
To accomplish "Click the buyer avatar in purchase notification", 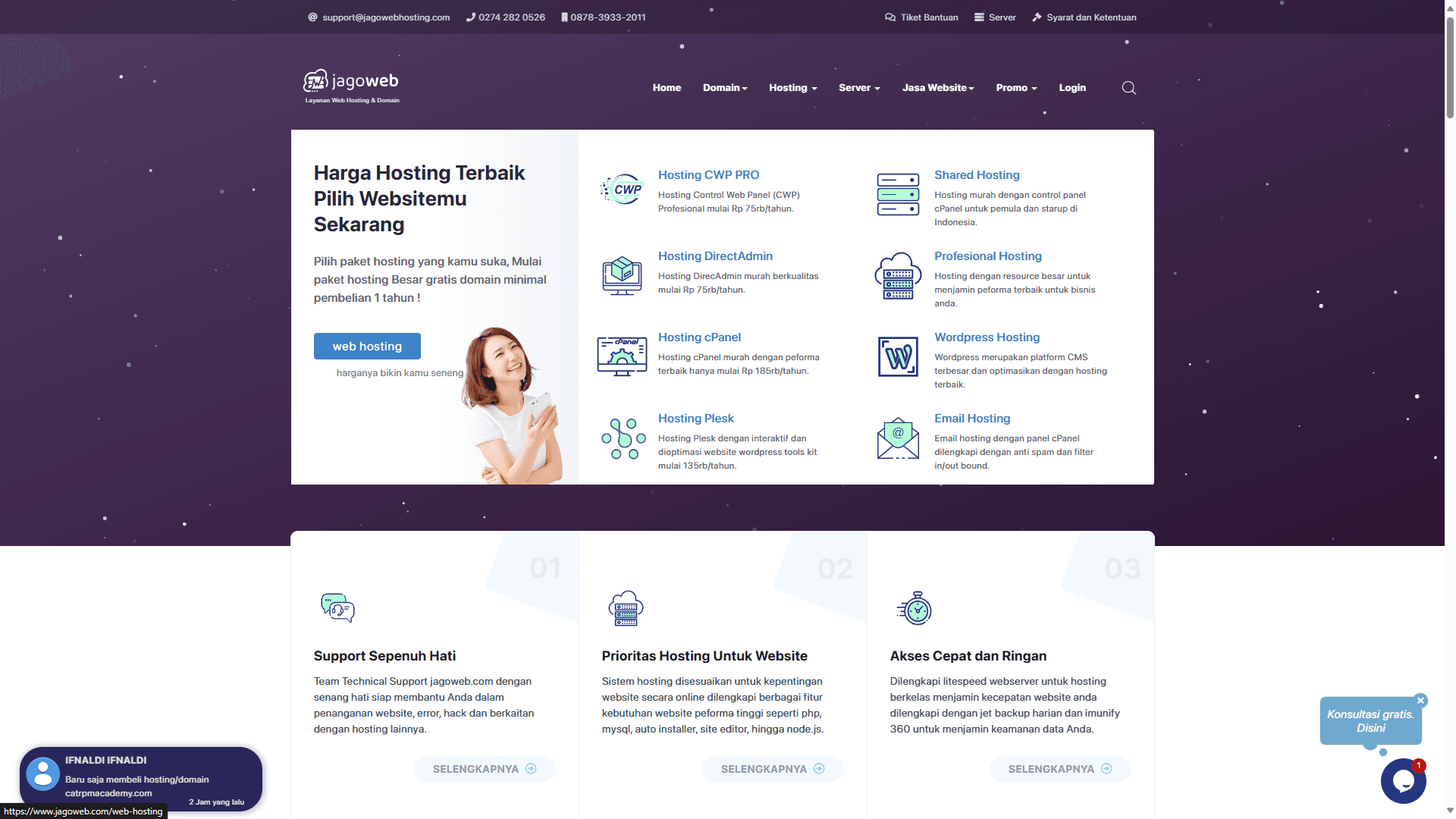I will pyautogui.click(x=43, y=773).
